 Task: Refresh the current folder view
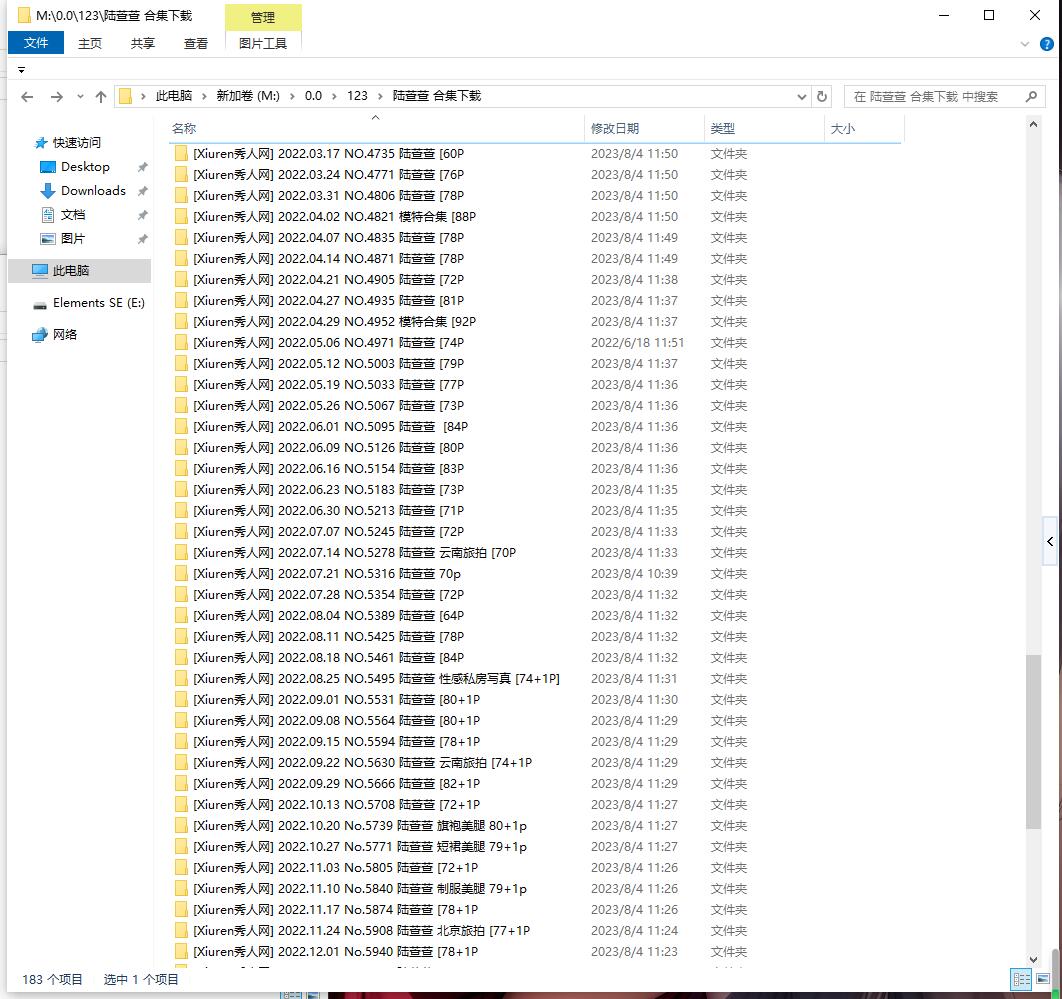coord(822,96)
